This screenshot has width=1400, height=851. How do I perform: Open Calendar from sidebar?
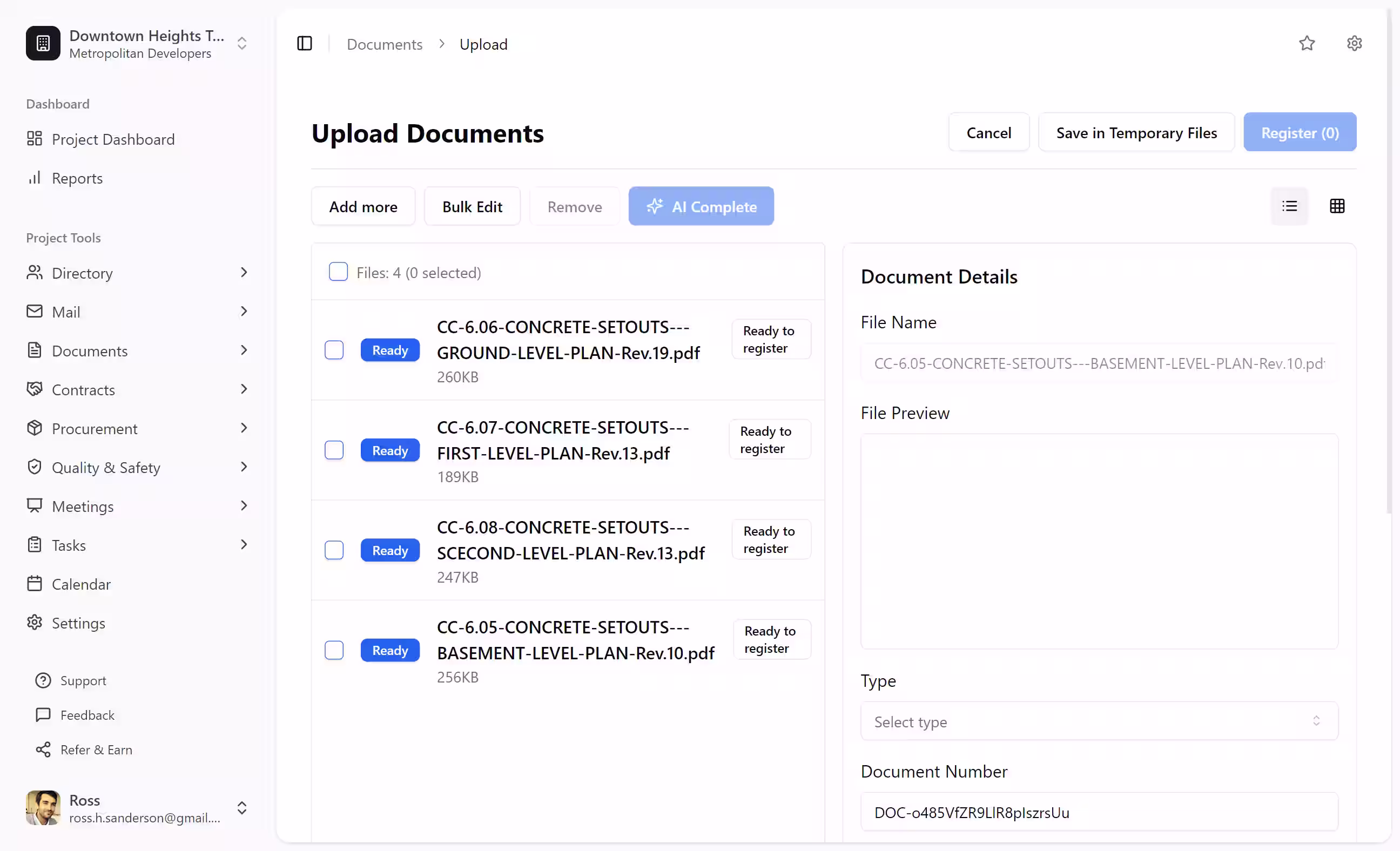[80, 584]
